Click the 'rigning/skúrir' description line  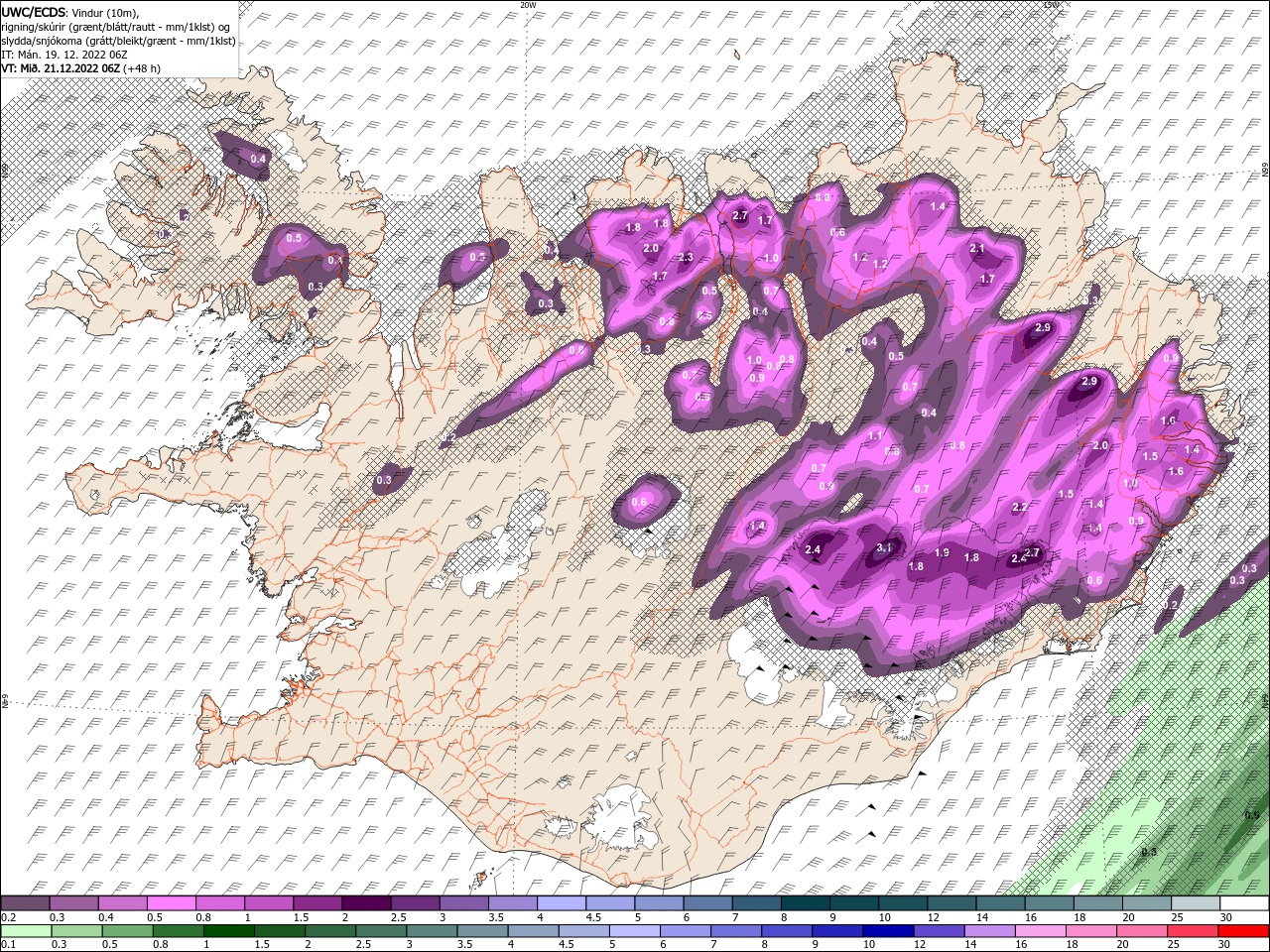[x=115, y=26]
